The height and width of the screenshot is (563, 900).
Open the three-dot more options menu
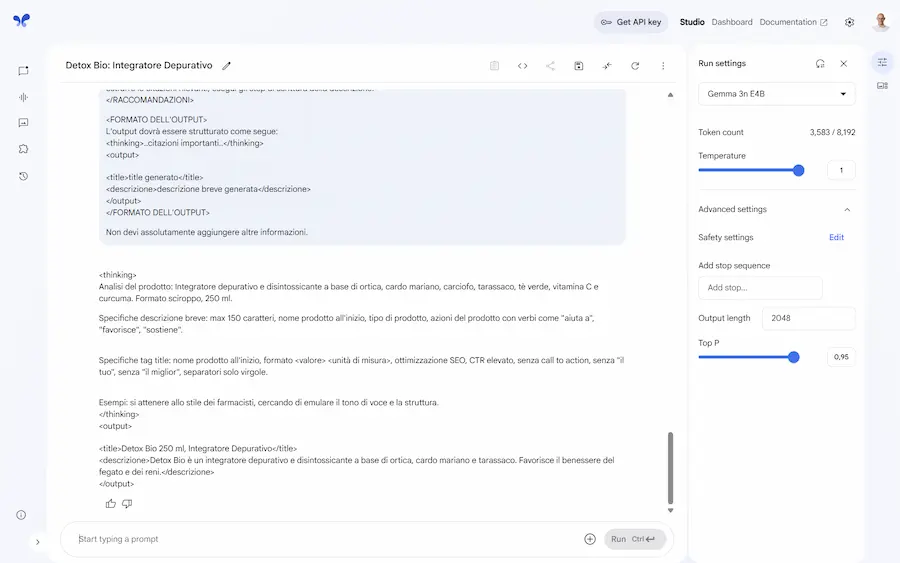(x=663, y=66)
